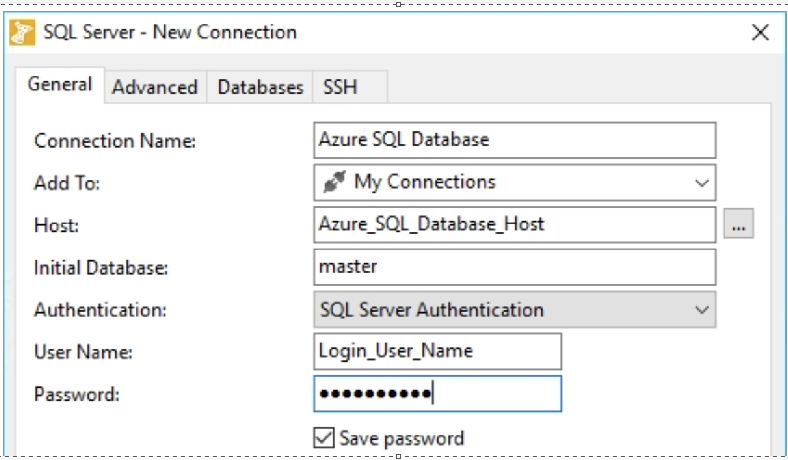The image size is (788, 460).
Task: Click the Connection Name input field
Action: pos(515,140)
